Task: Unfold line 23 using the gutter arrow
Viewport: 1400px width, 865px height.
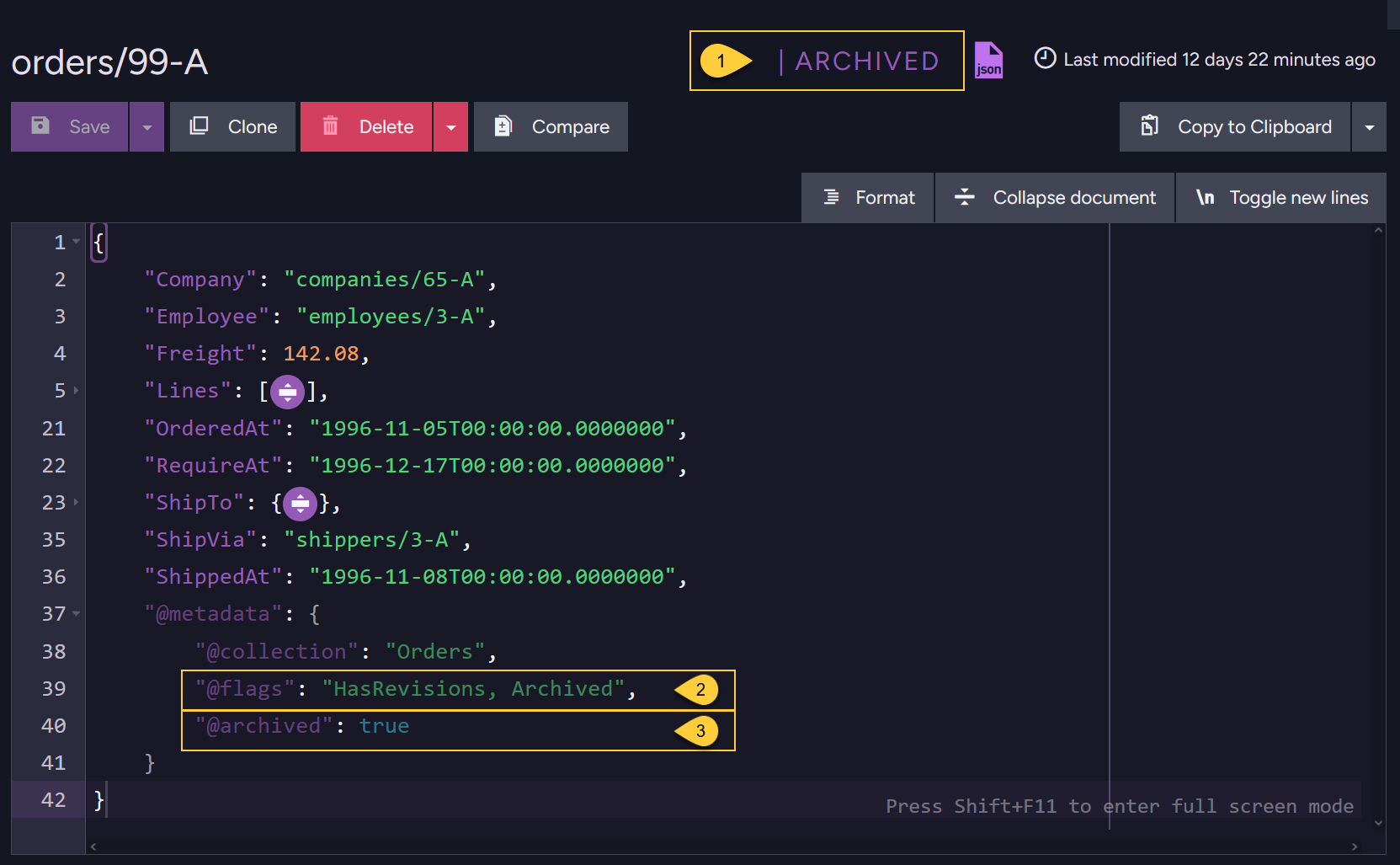Action: [x=77, y=502]
